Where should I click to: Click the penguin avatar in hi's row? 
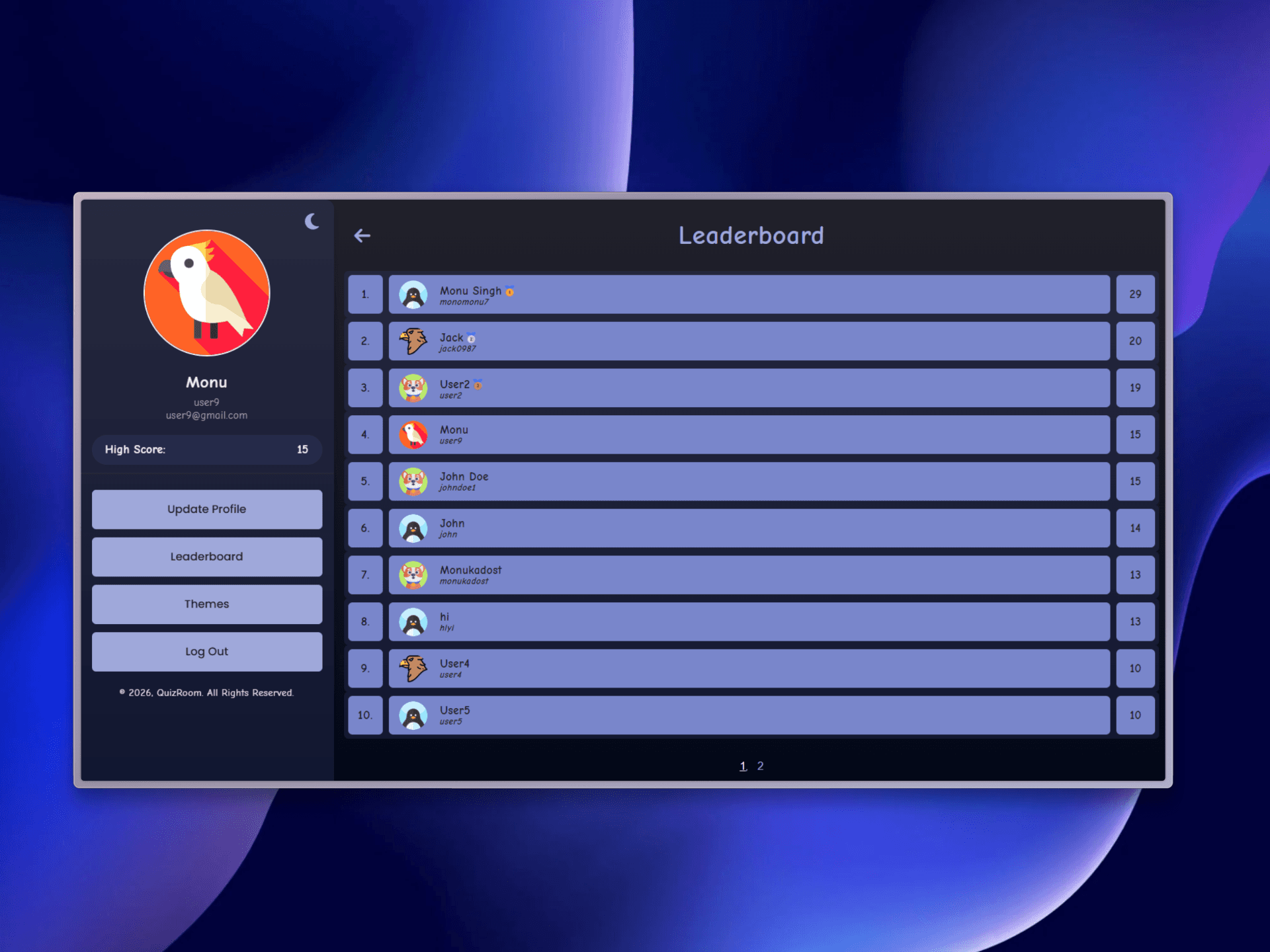(413, 622)
